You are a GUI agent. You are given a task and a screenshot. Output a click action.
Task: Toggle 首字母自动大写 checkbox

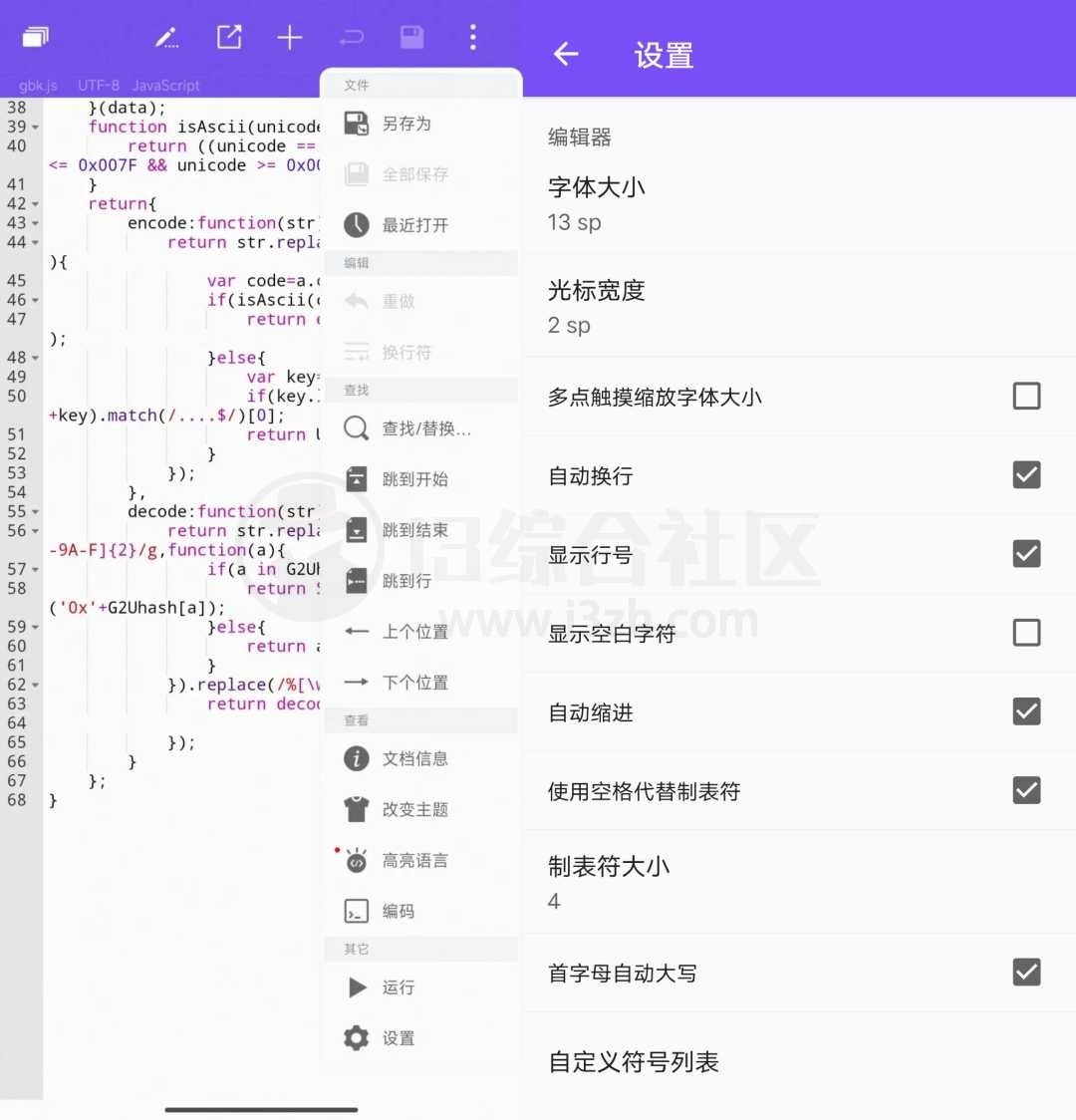coord(1026,973)
